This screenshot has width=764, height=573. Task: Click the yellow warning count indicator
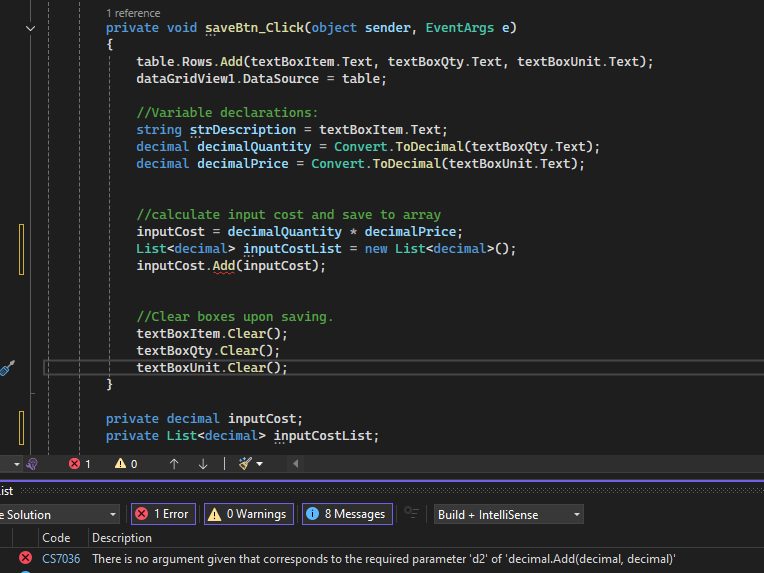pyautogui.click(x=126, y=464)
